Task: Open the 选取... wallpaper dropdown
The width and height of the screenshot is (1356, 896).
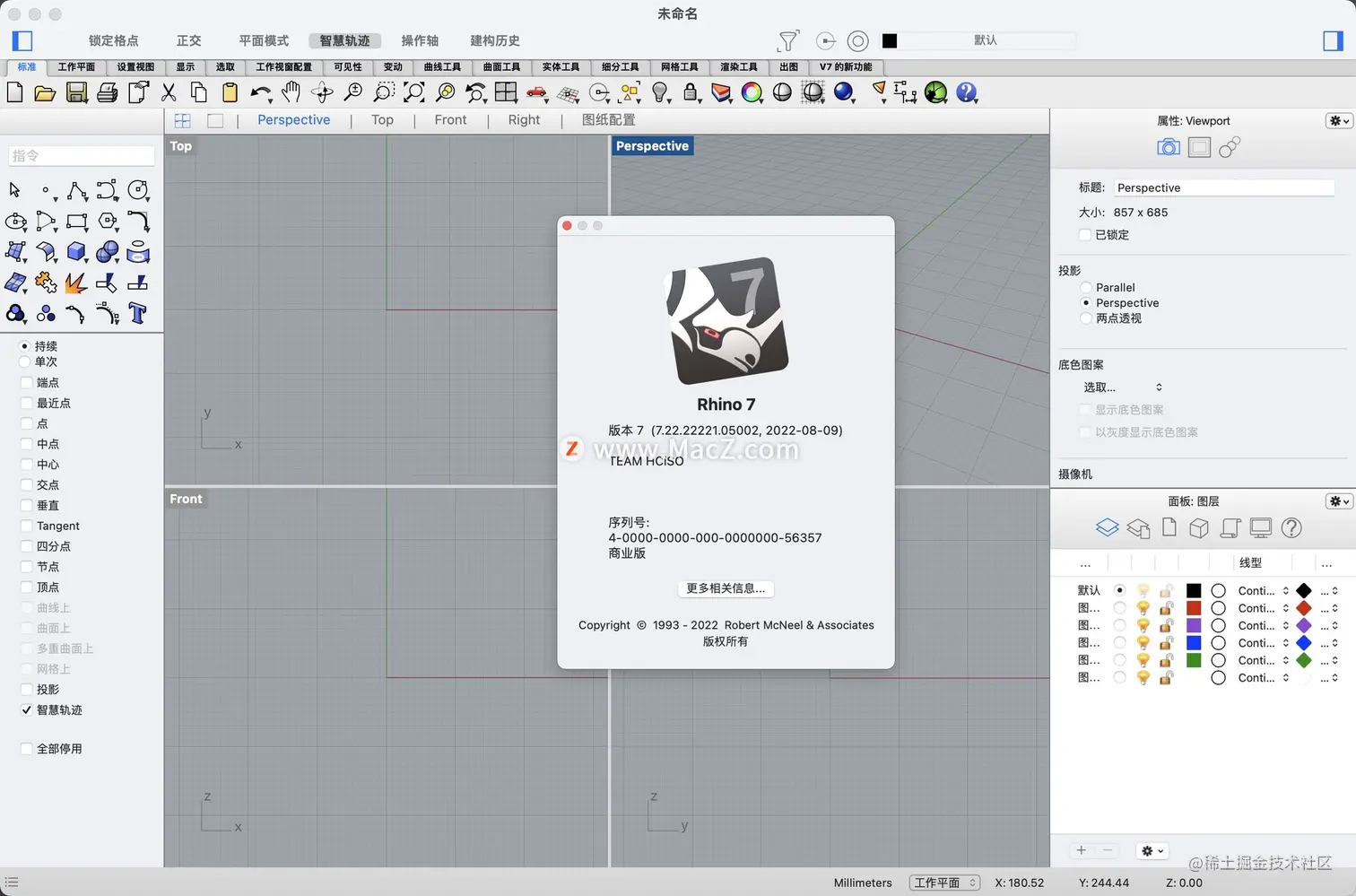Action: 1123,387
